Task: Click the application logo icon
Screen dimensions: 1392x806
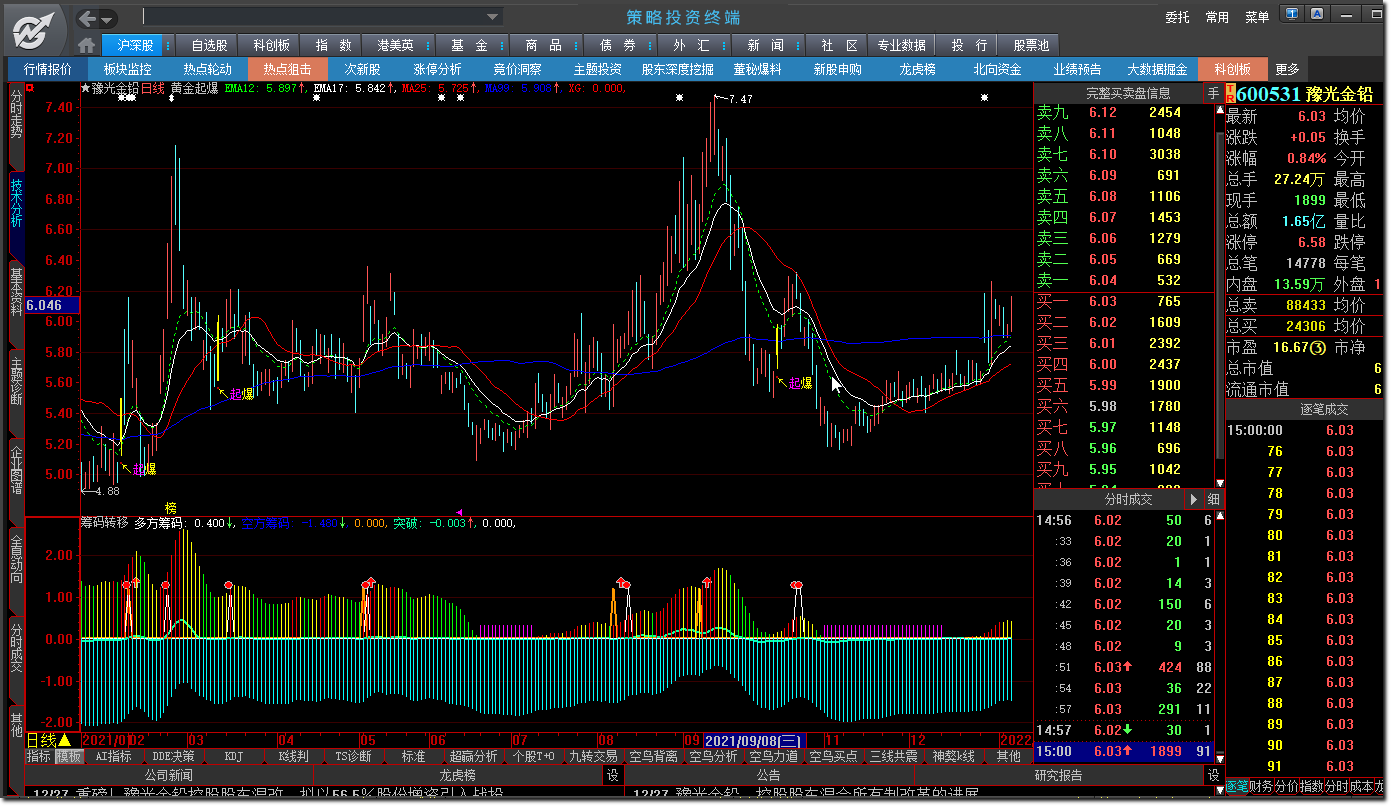Action: [36, 29]
